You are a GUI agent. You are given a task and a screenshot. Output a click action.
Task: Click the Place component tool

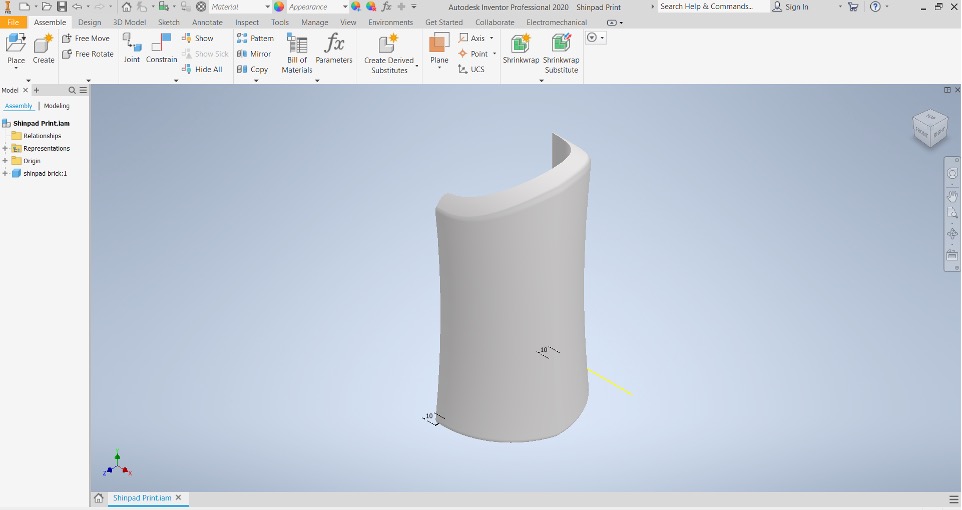(x=15, y=49)
